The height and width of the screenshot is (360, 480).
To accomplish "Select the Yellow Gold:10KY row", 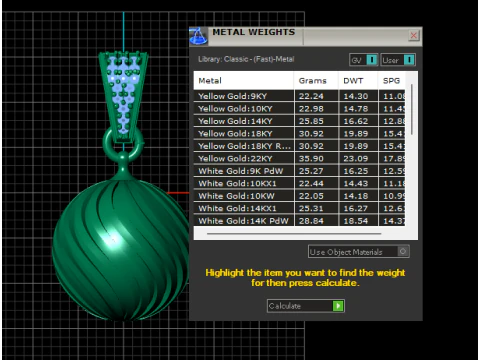I will click(x=299, y=109).
